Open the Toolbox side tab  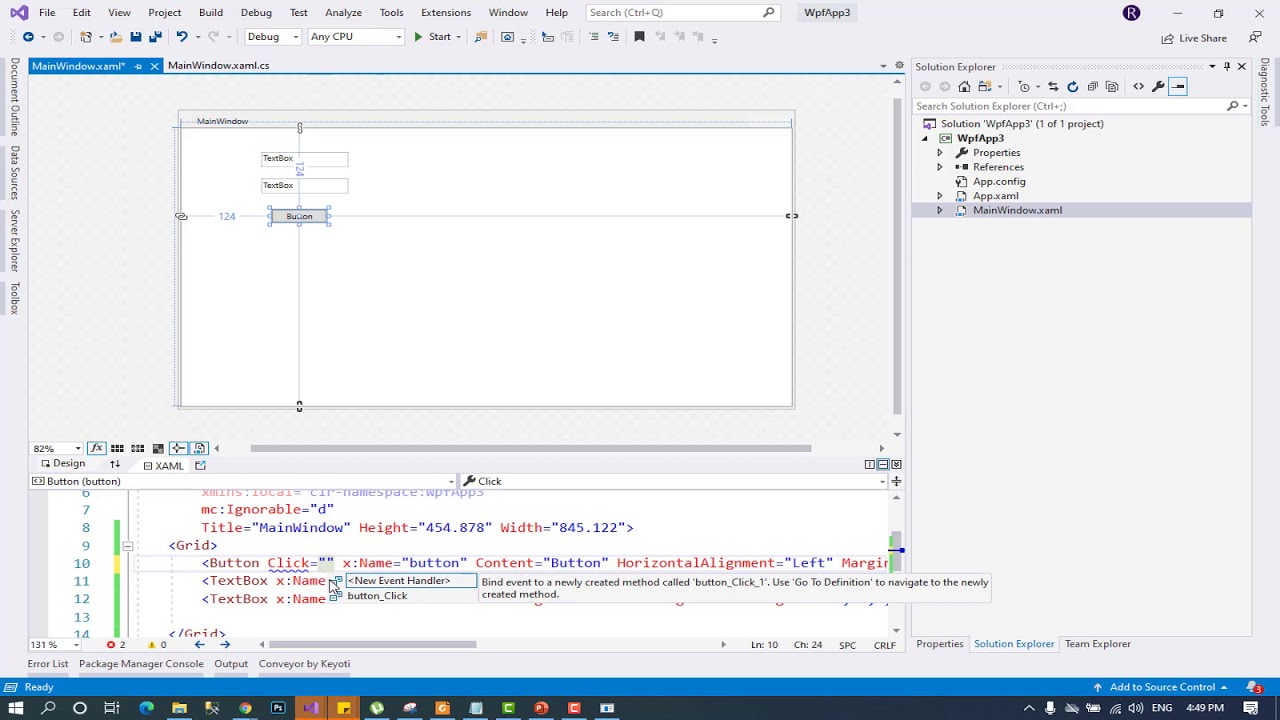pyautogui.click(x=14, y=299)
